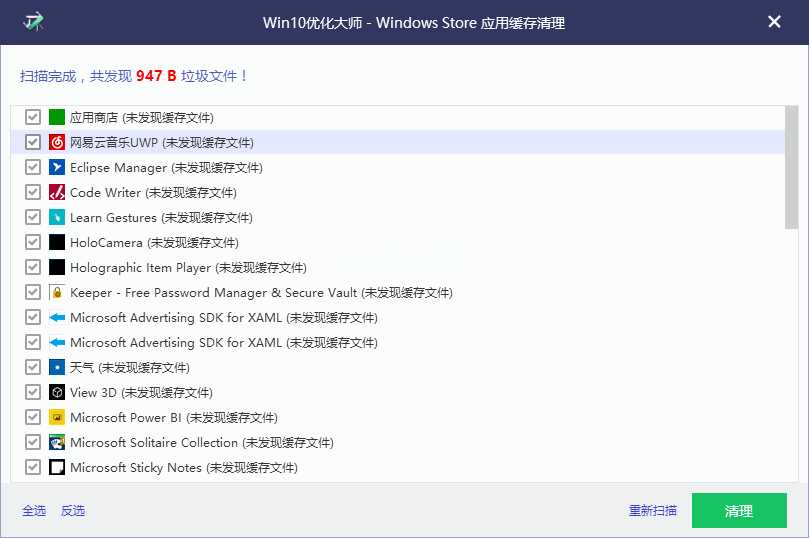Screen dimensions: 809x538
Task: Uncheck the HoloCamera checkbox
Action: [33, 242]
